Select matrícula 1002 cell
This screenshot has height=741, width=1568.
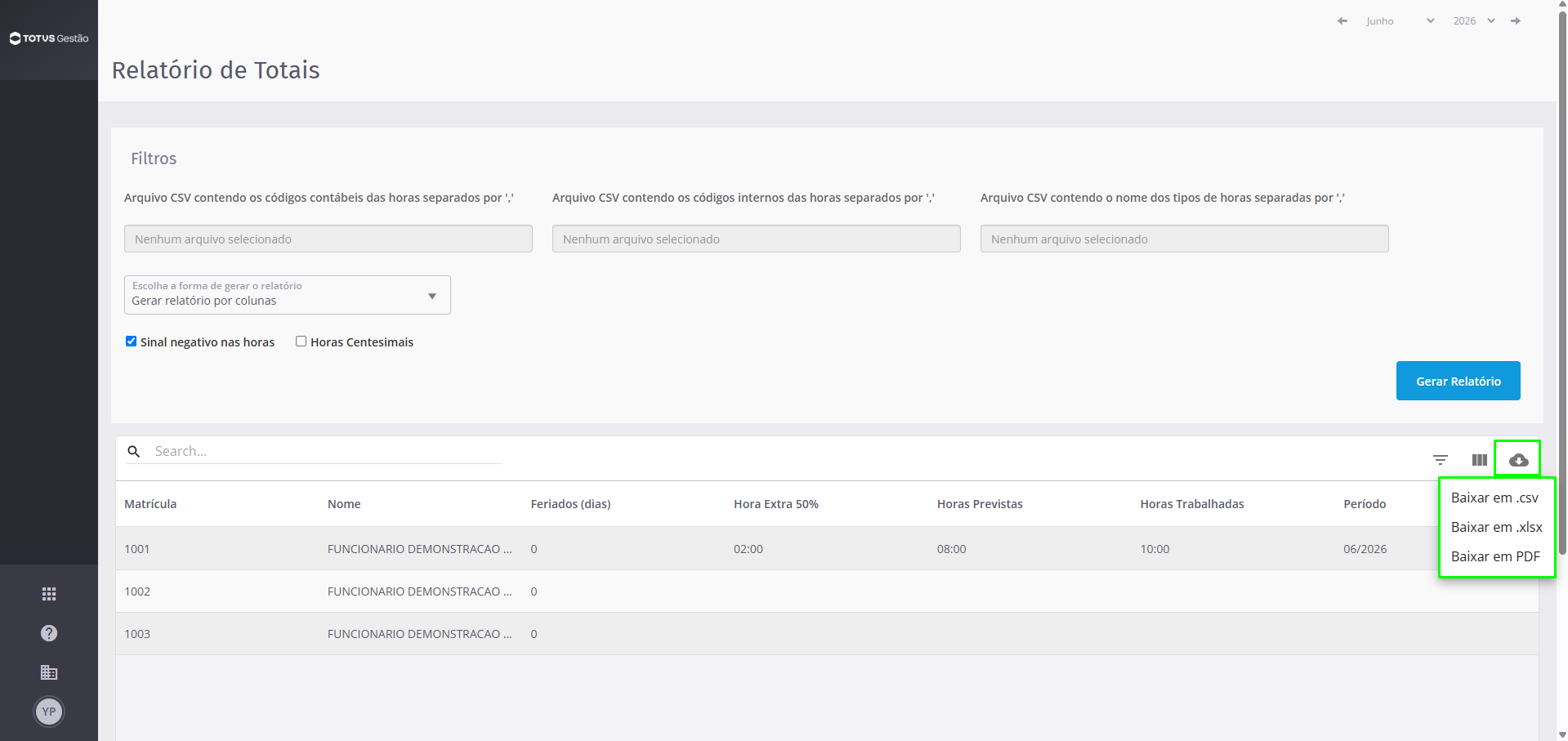[137, 591]
